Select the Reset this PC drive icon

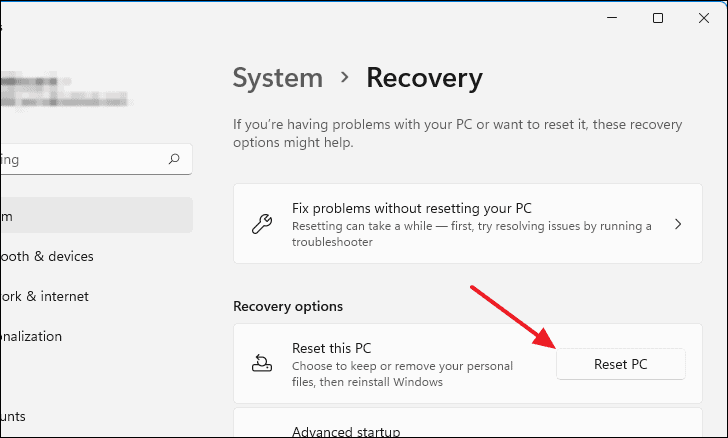coord(262,363)
